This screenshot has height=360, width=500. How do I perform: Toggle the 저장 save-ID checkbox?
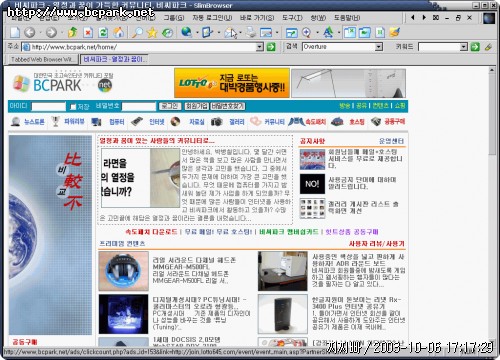[x=73, y=107]
